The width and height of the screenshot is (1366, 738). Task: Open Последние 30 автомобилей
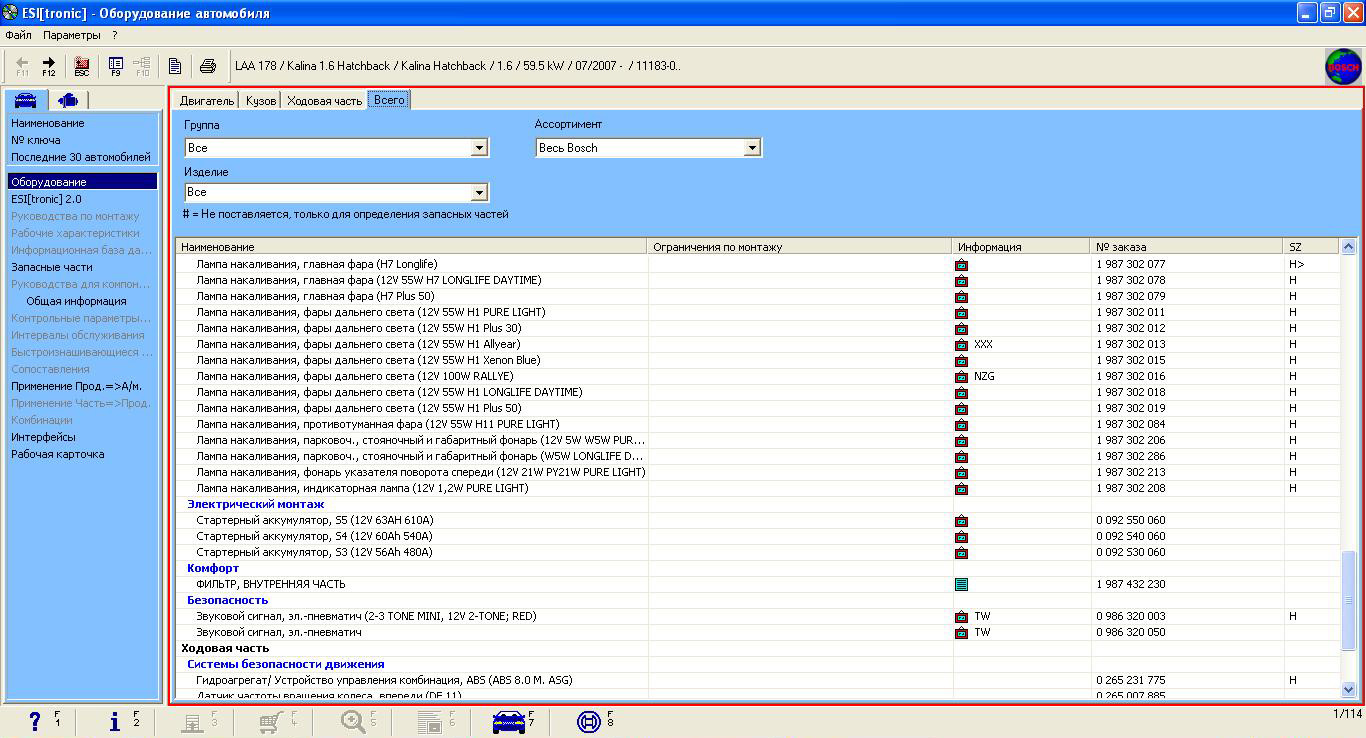(81, 157)
